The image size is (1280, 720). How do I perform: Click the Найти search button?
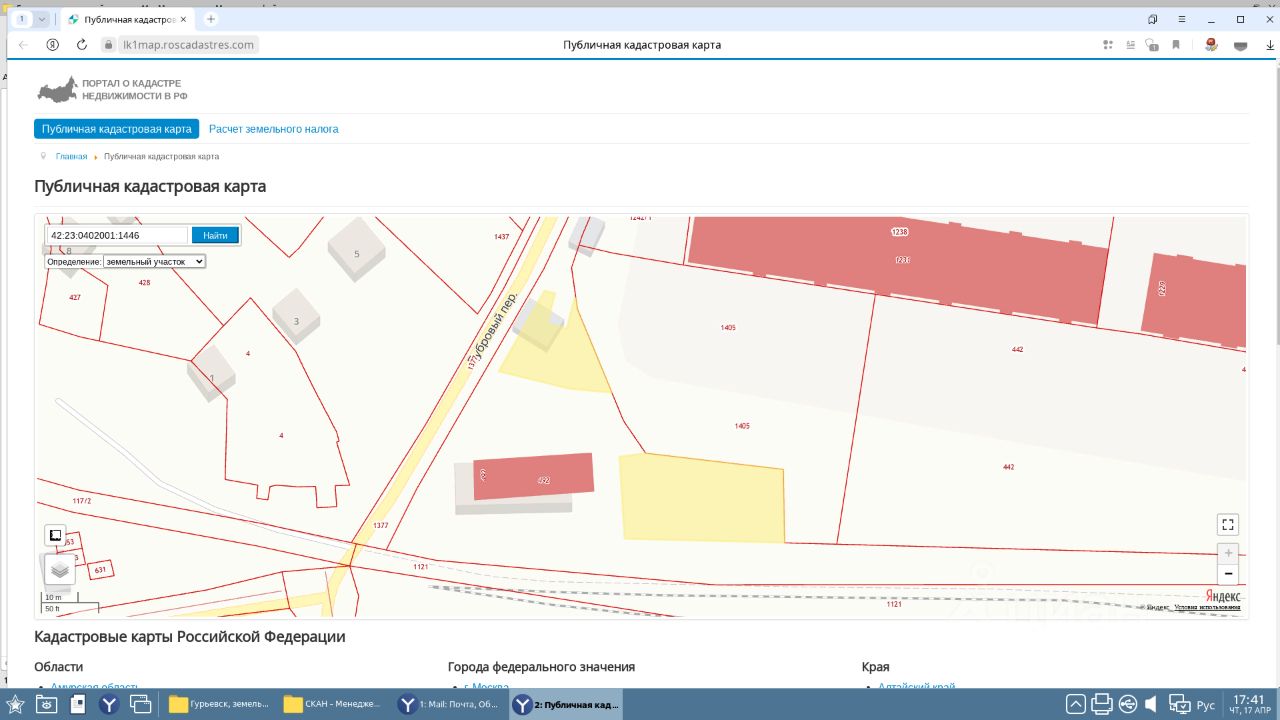(215, 235)
